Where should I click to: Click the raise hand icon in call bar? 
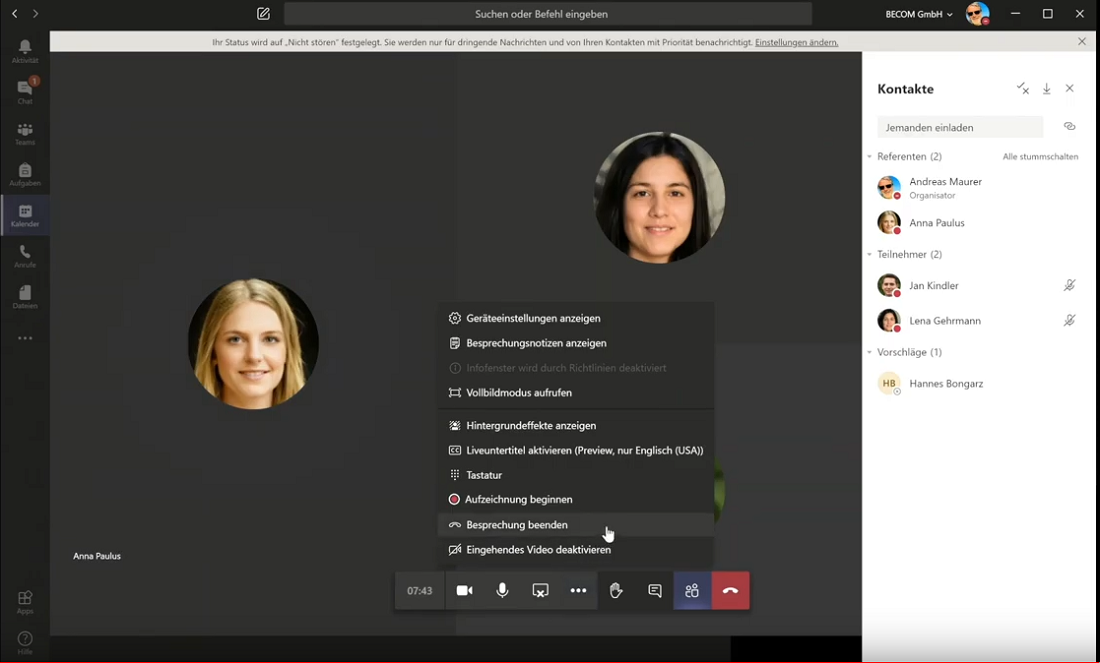616,591
